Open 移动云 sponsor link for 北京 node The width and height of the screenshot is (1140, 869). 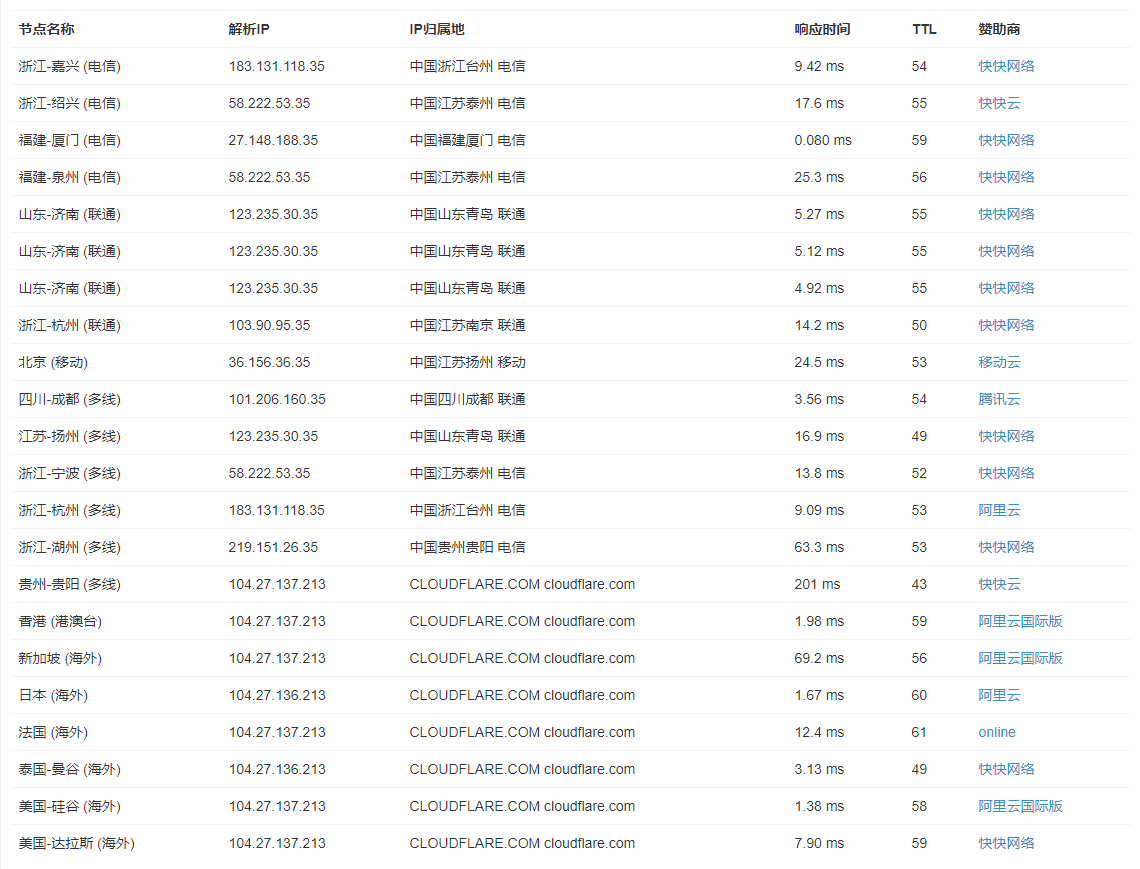click(999, 362)
